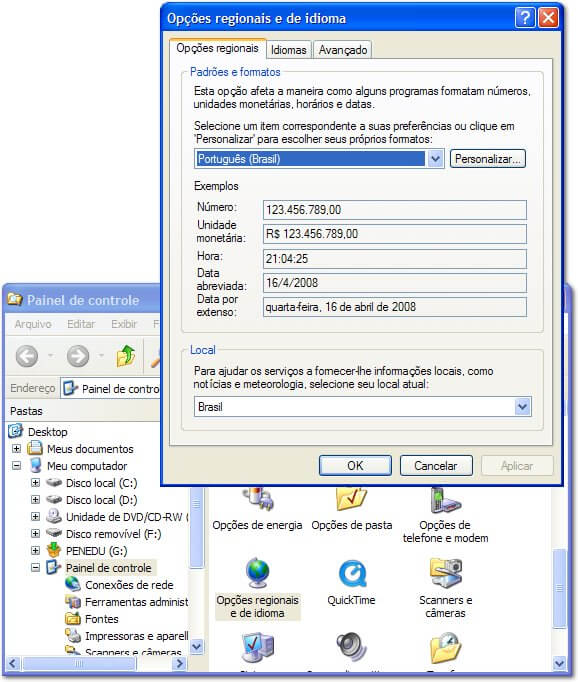The width and height of the screenshot is (578, 682).
Task: Click the Personalizar... button
Action: pyautogui.click(x=488, y=159)
